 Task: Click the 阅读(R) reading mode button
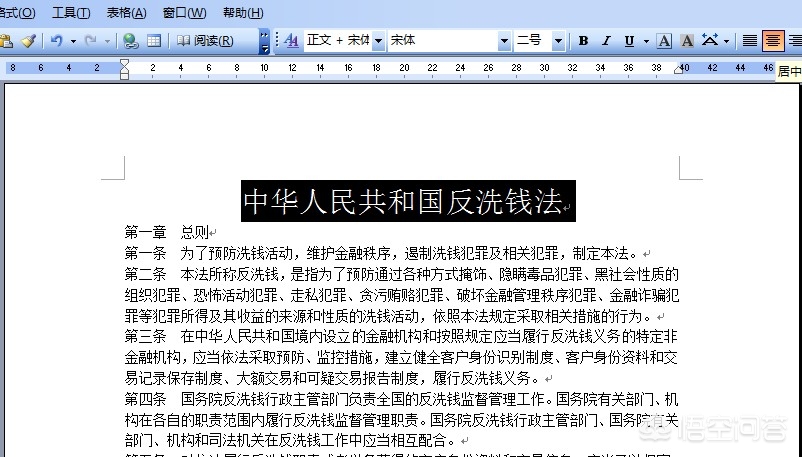pos(205,41)
